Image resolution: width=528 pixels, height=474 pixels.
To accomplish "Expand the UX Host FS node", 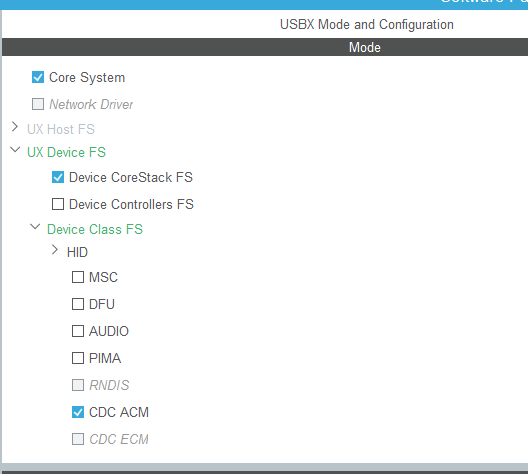I will [15, 127].
